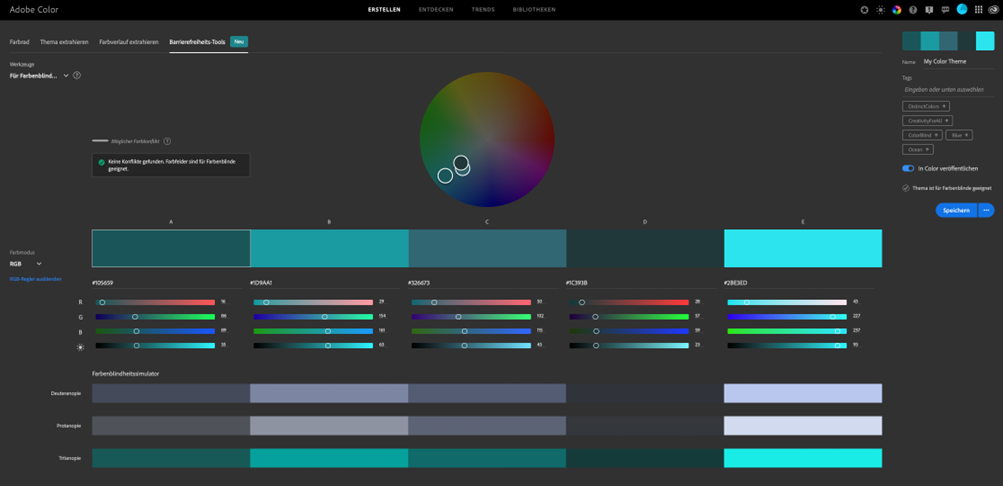Click the Tags input field
The image size is (1003, 486).
(x=948, y=90)
